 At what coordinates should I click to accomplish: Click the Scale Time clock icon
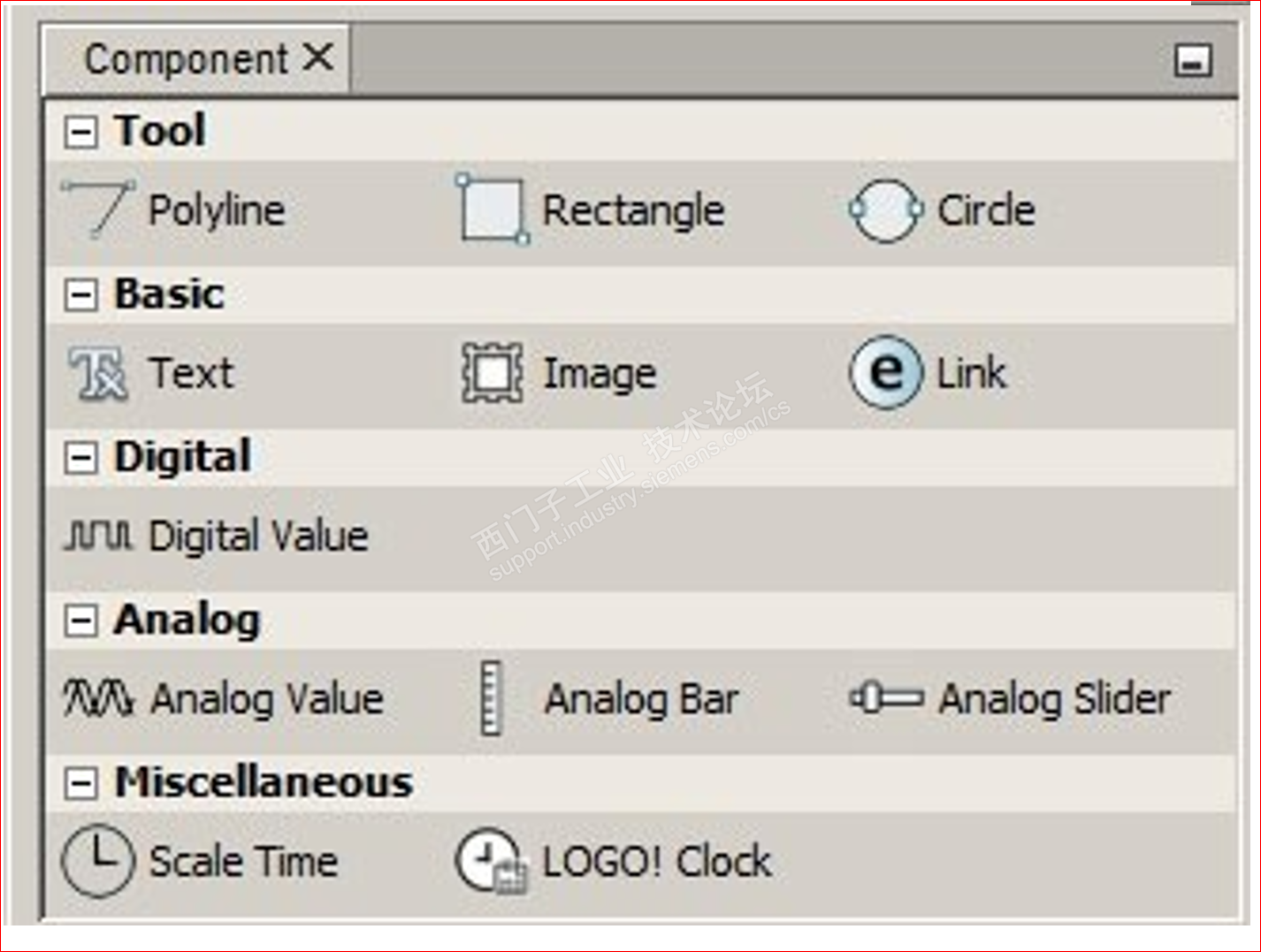[98, 861]
